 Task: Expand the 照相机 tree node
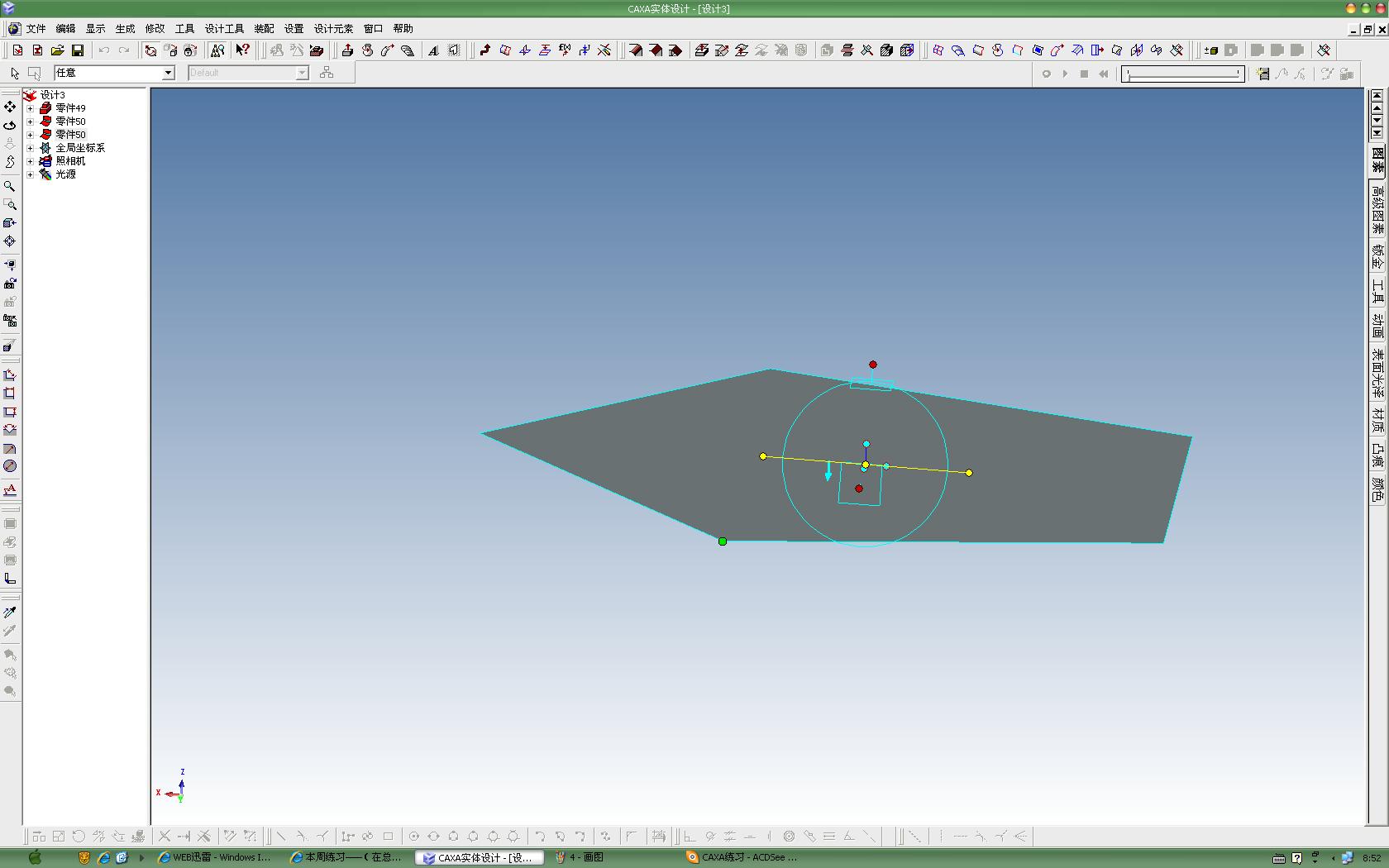coord(31,161)
